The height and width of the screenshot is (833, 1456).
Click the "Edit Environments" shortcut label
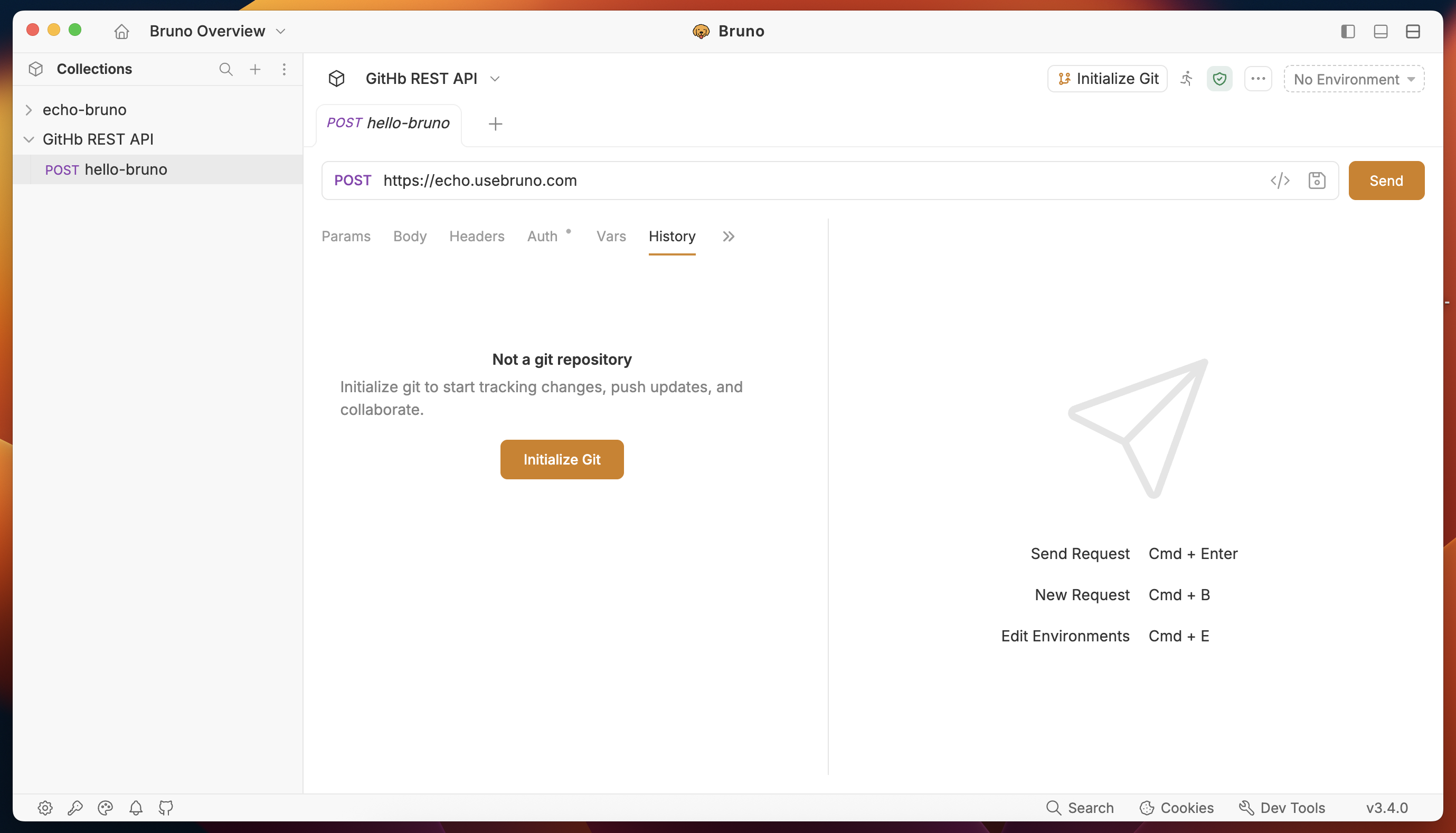(1065, 636)
